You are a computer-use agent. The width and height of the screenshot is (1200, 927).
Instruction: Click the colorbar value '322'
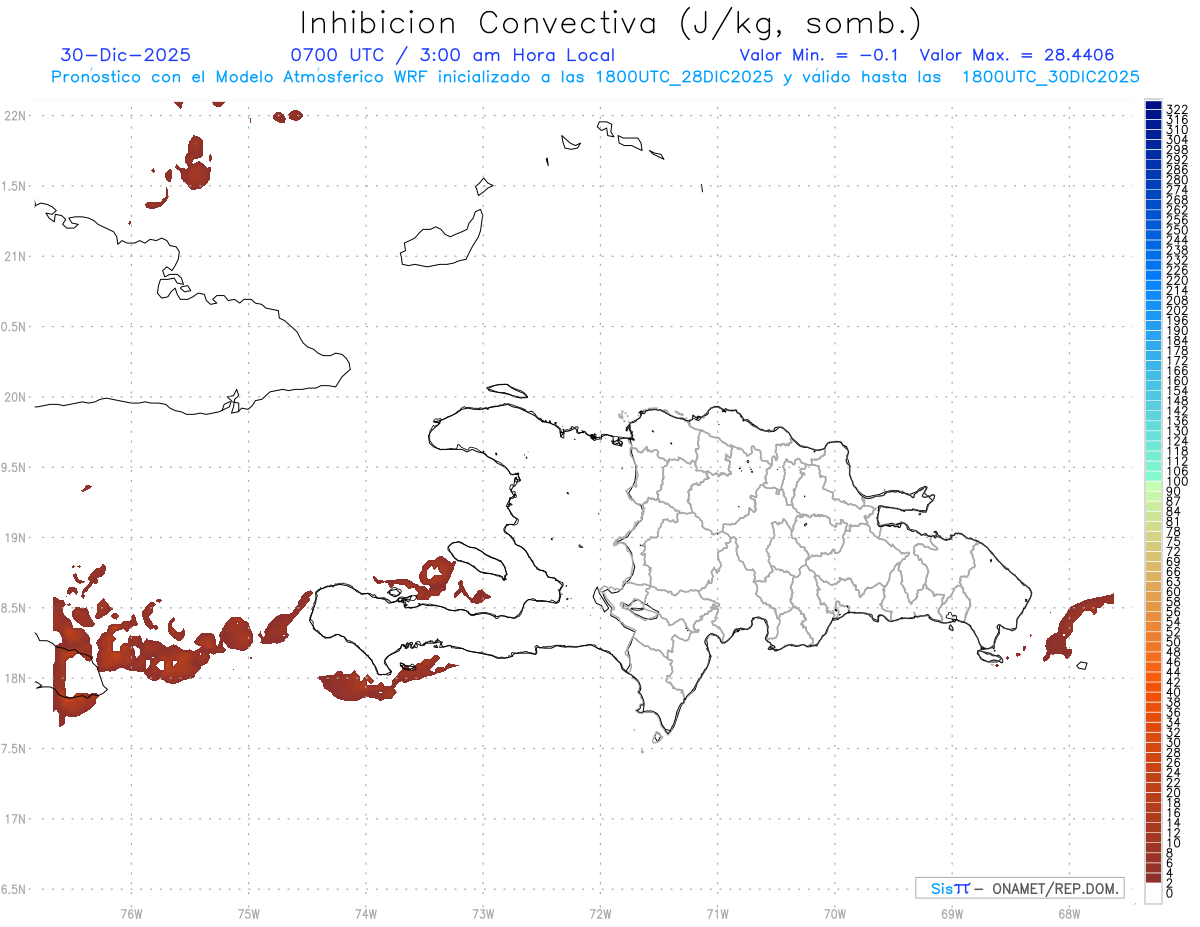tap(1177, 108)
